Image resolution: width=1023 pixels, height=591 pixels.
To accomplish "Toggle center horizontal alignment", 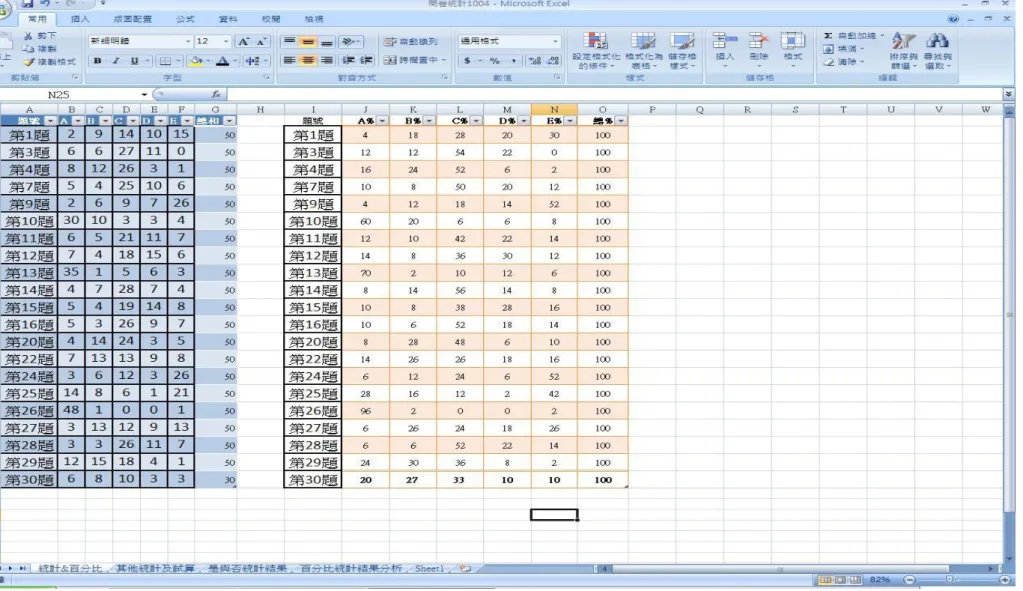I will [x=308, y=60].
